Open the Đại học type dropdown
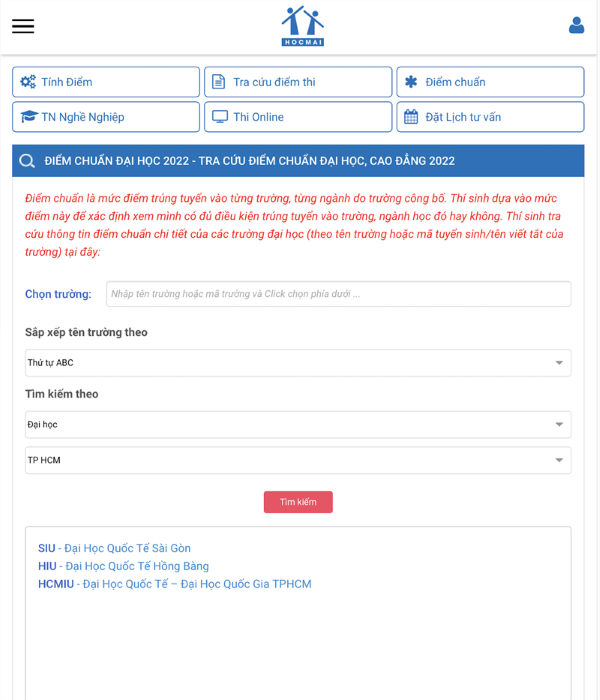This screenshot has height=700, width=600. point(298,425)
